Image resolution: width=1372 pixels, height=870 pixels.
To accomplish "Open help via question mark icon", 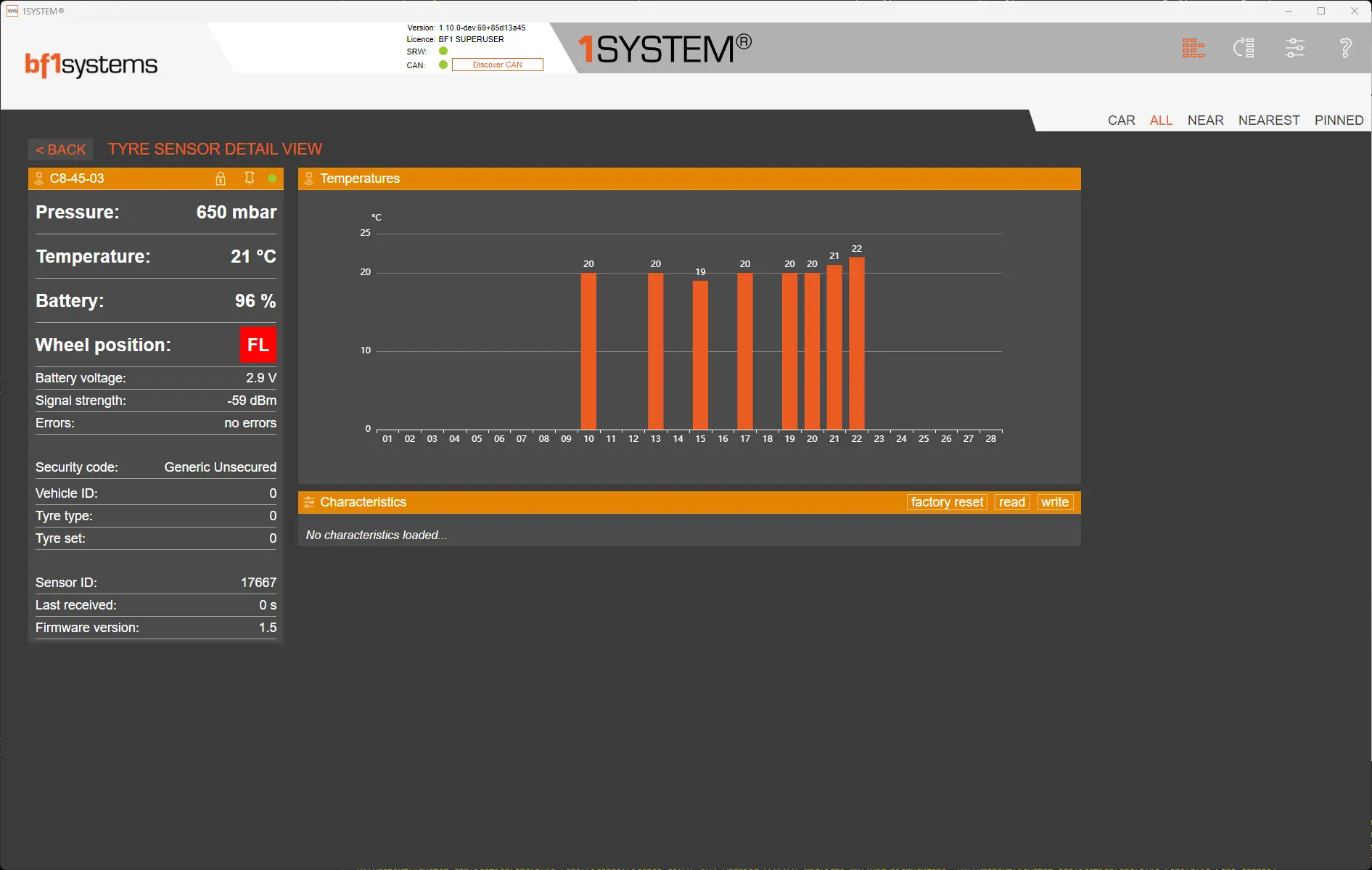I will (1345, 49).
